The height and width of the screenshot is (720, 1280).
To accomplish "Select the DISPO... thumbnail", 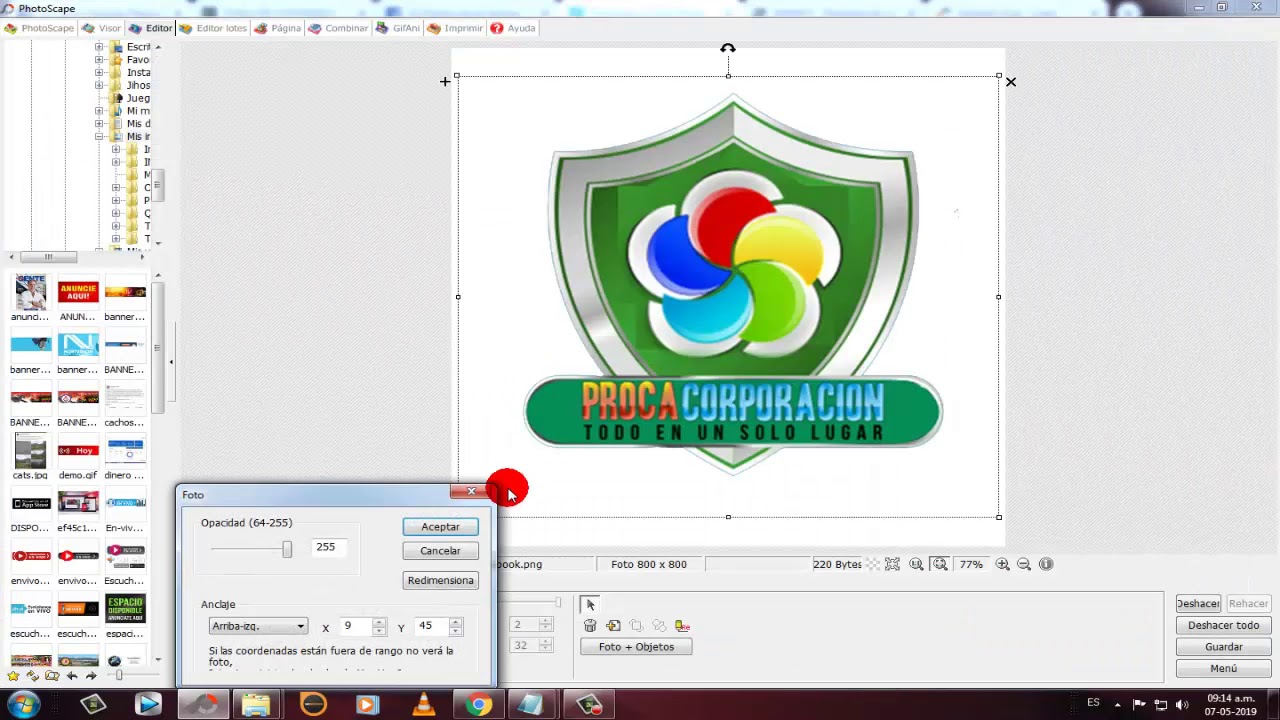I will pyautogui.click(x=30, y=503).
